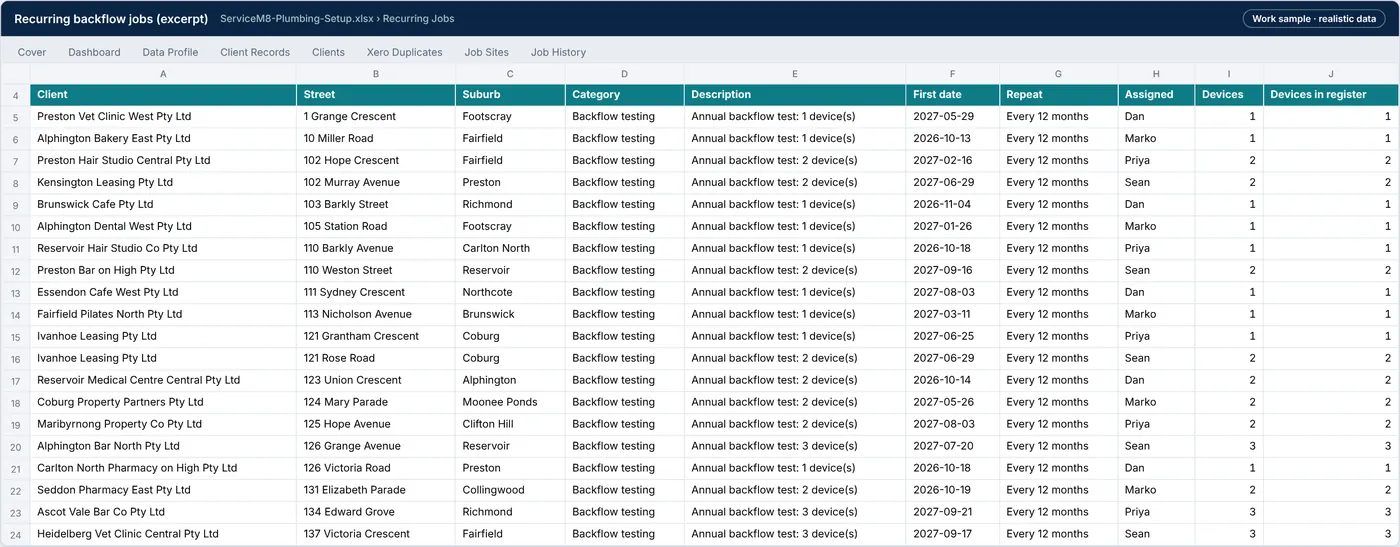Select cell 121 Rose Road
Image resolution: width=1400 pixels, height=547 pixels.
pos(376,359)
